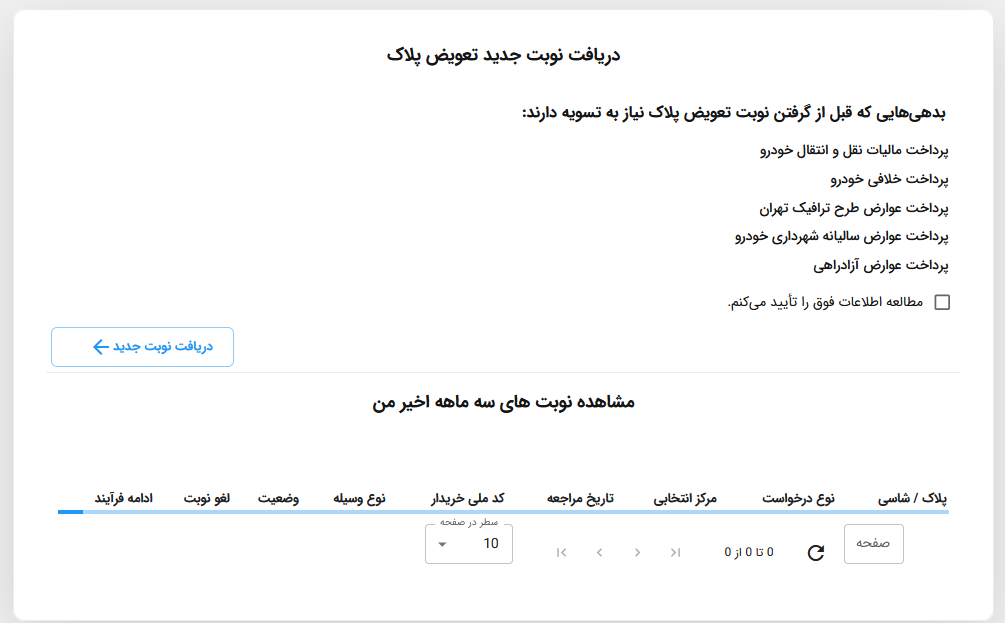Click the '>|' pagination icon
Image resolution: width=1005 pixels, height=623 pixels.
[676, 552]
